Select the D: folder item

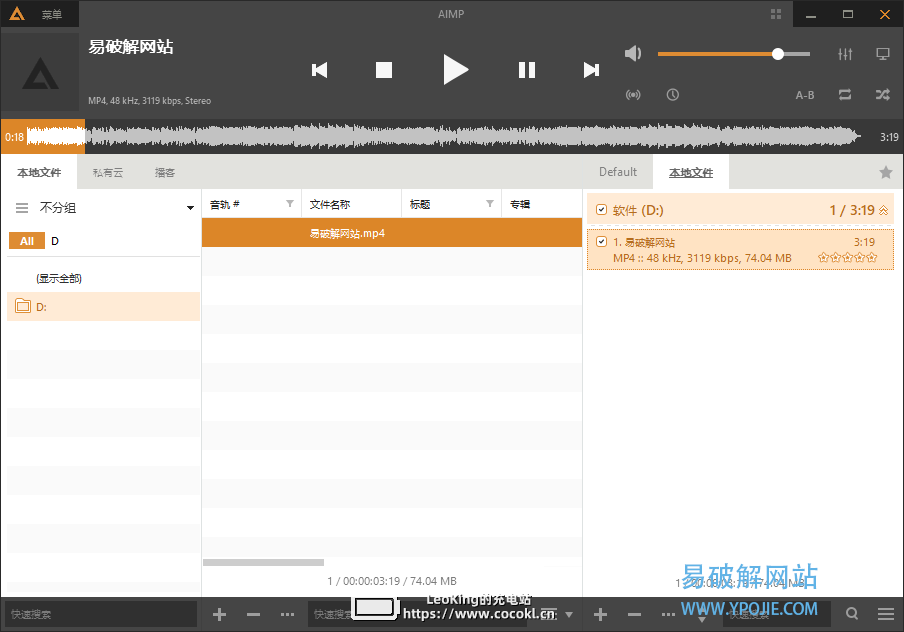[x=103, y=306]
